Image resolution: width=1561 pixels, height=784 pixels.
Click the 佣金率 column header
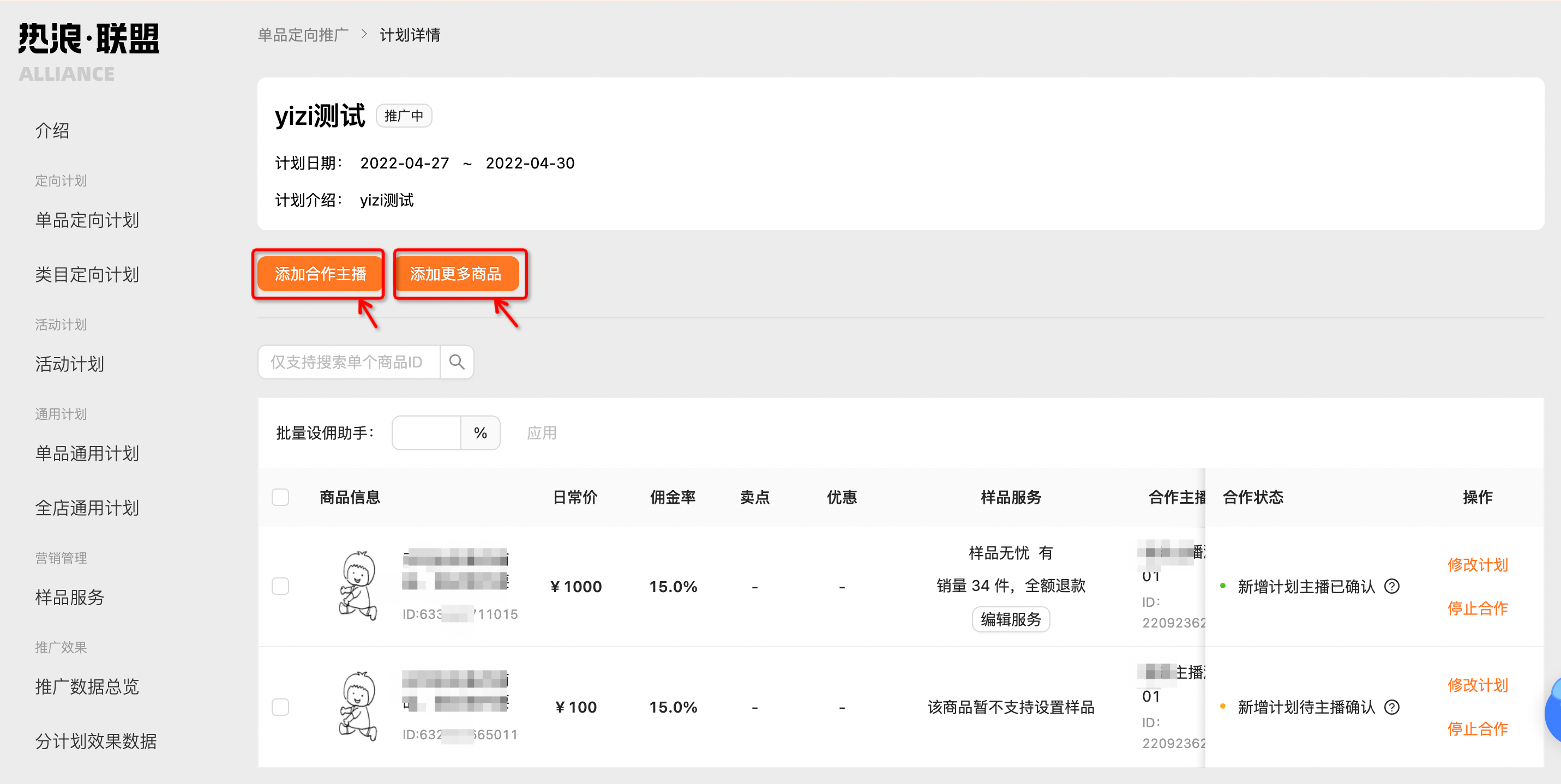(673, 497)
